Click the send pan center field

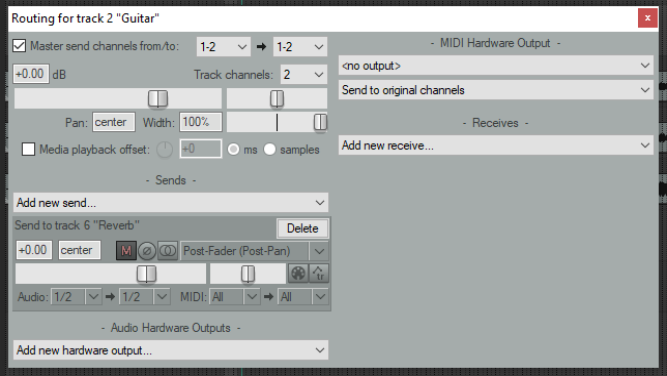click(80, 250)
